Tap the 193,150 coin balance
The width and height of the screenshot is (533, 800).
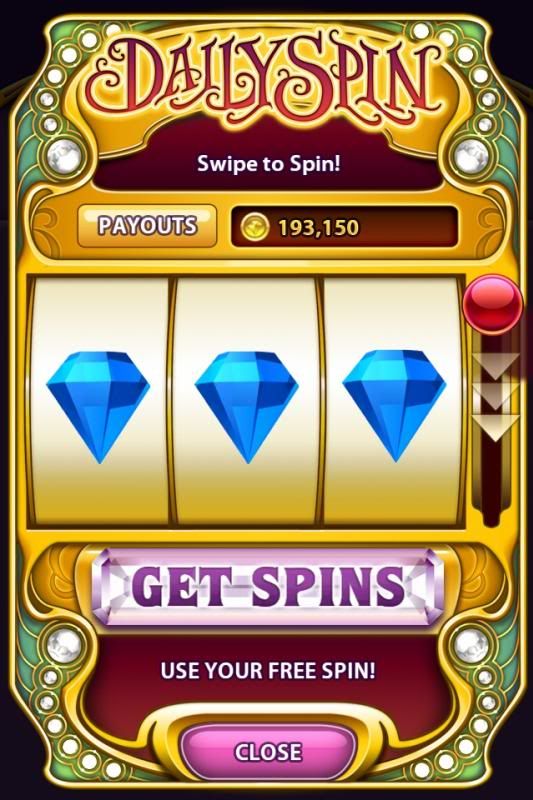pyautogui.click(x=318, y=228)
